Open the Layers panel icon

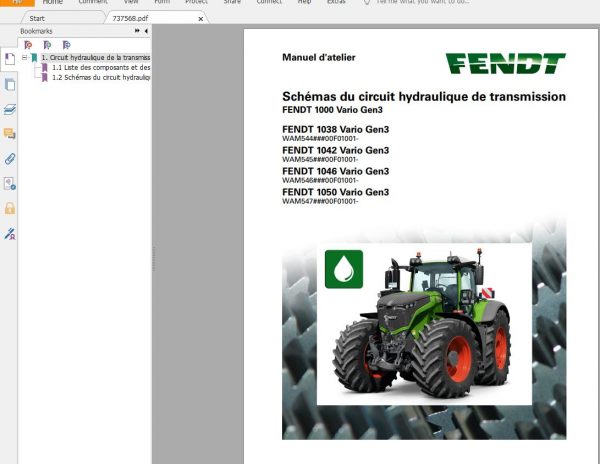click(x=10, y=110)
